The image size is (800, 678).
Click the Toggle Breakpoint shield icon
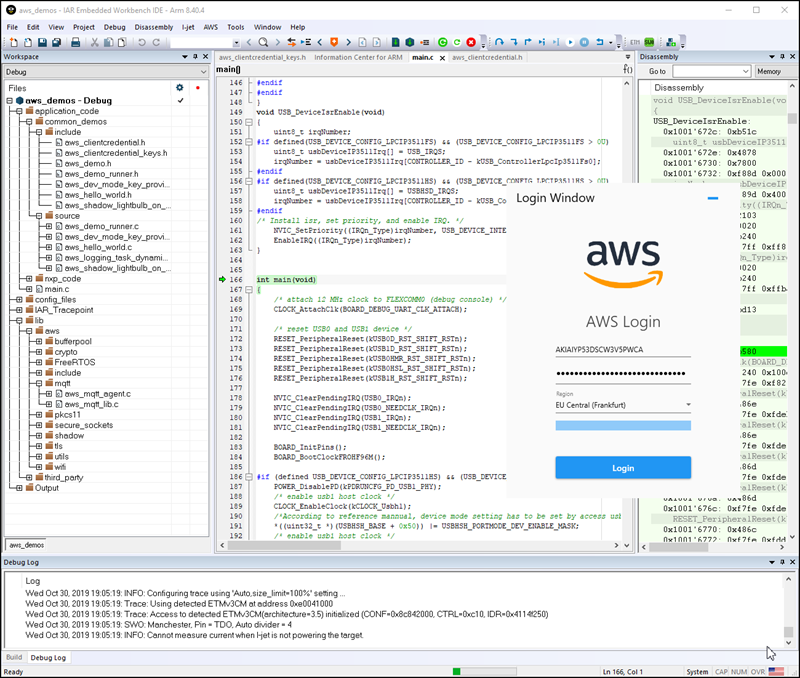tap(334, 43)
